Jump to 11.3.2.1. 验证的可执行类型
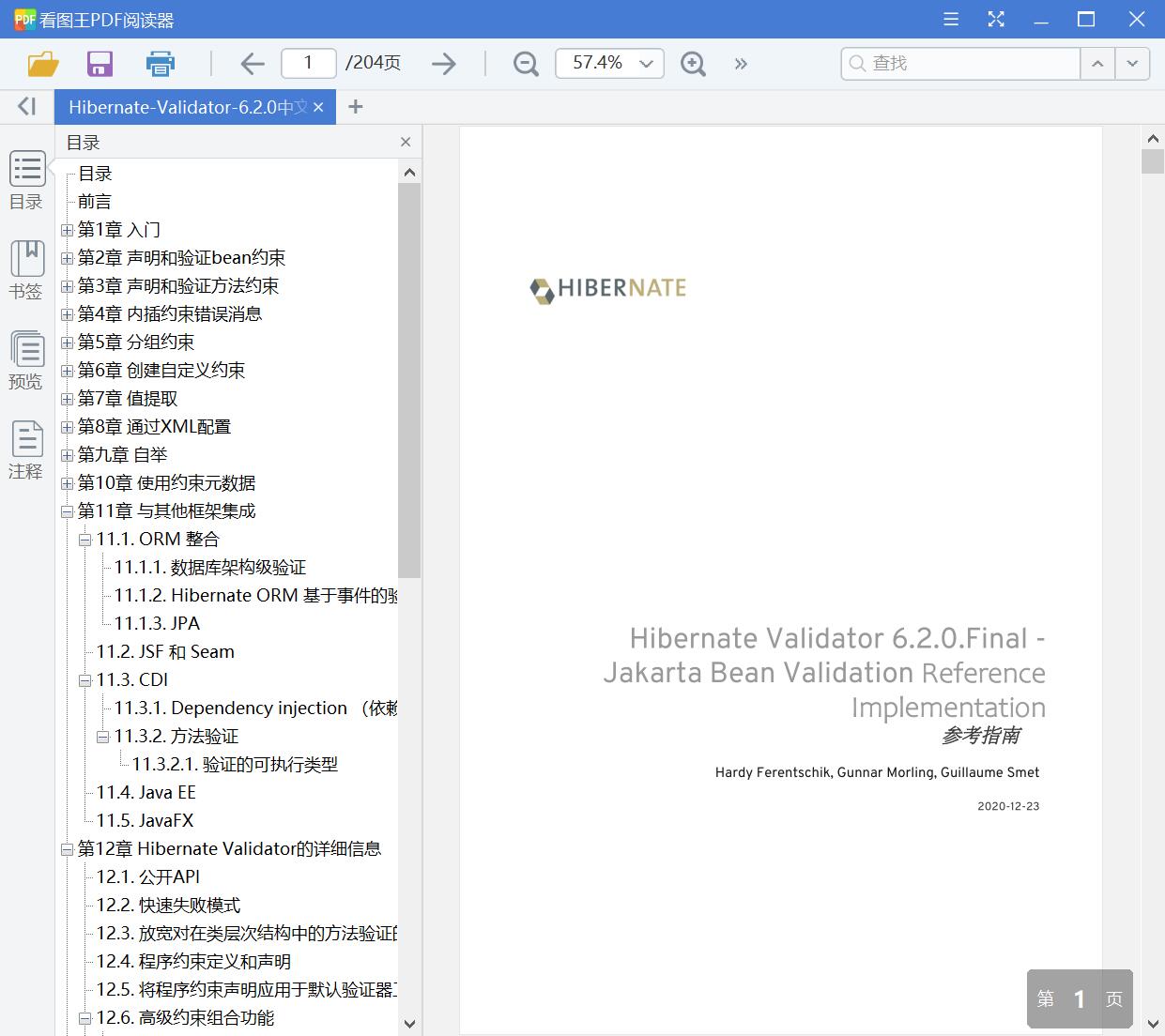1165x1036 pixels. [x=235, y=765]
